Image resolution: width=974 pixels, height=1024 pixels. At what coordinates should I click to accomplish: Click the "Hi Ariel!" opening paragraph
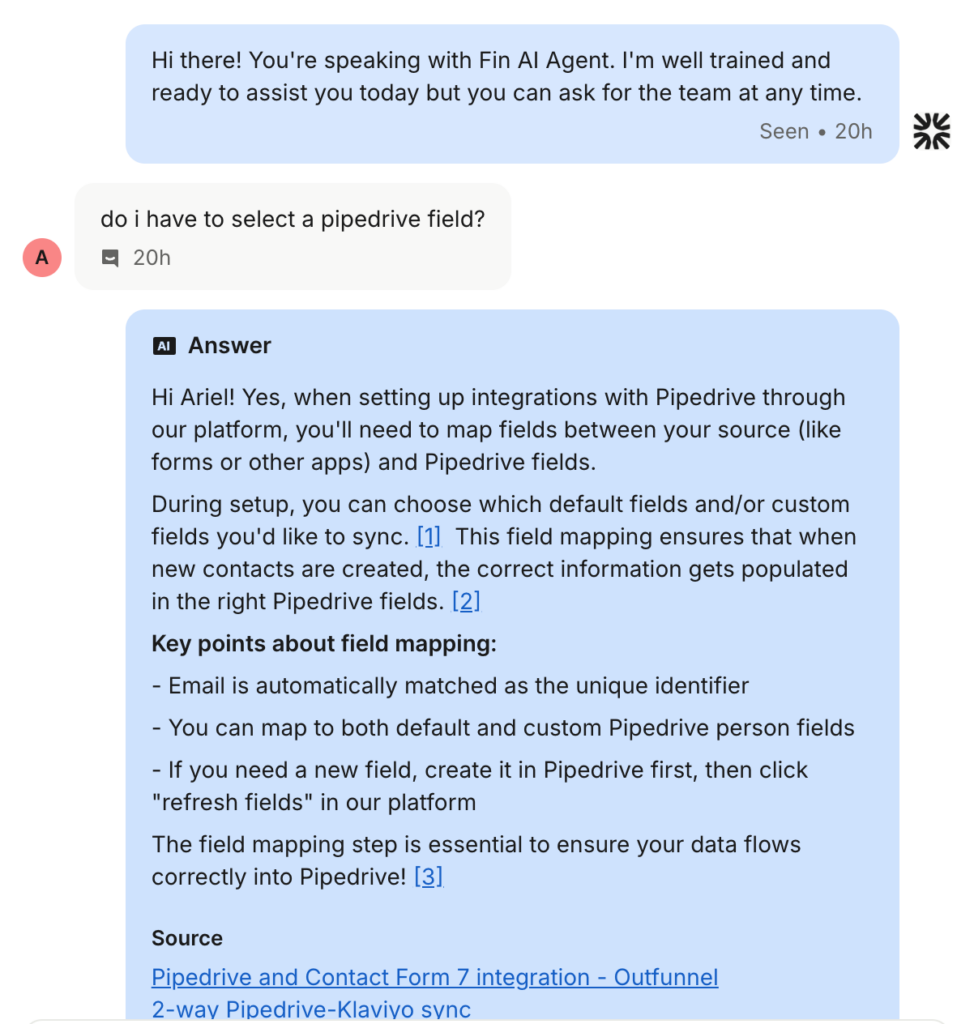click(498, 430)
